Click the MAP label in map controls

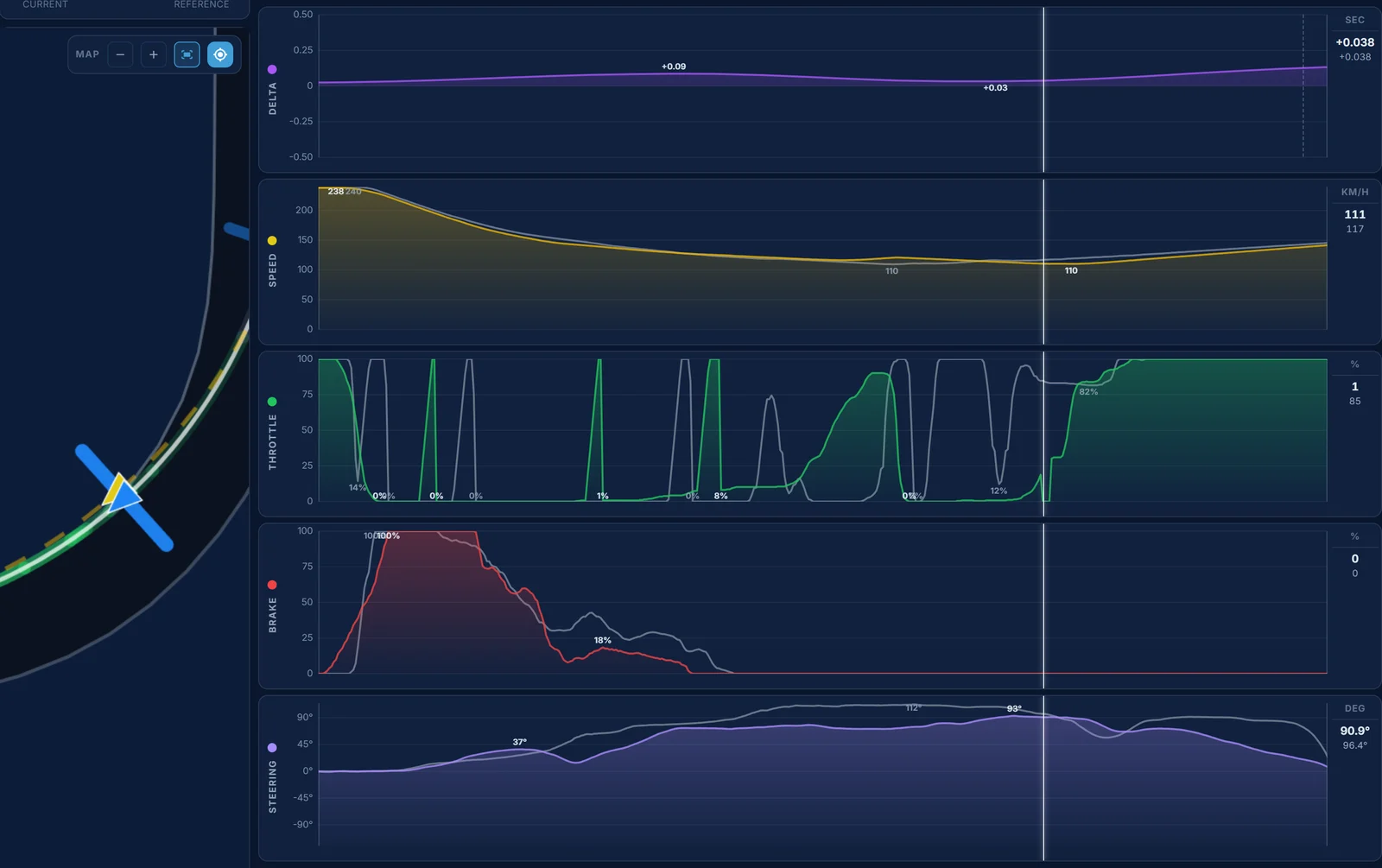coord(87,54)
